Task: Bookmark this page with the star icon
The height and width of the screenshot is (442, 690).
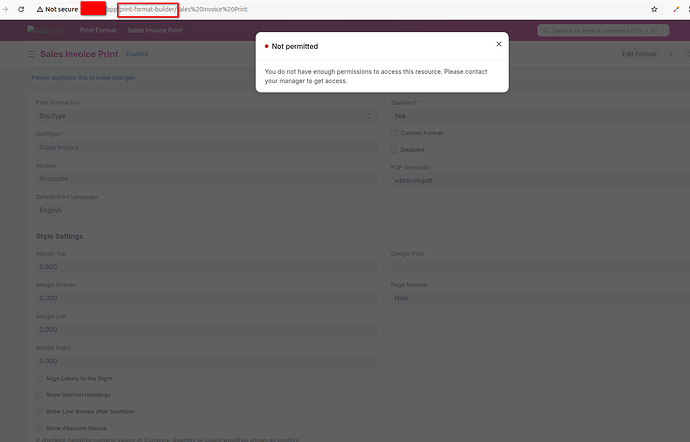Action: coord(655,9)
